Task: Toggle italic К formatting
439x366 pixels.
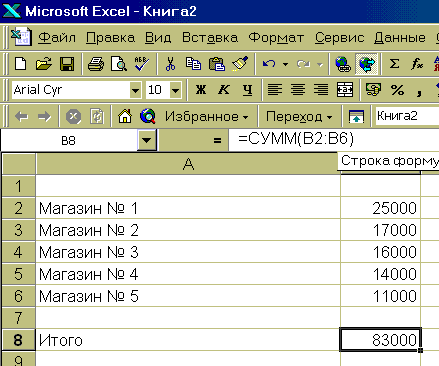Action: [x=224, y=90]
